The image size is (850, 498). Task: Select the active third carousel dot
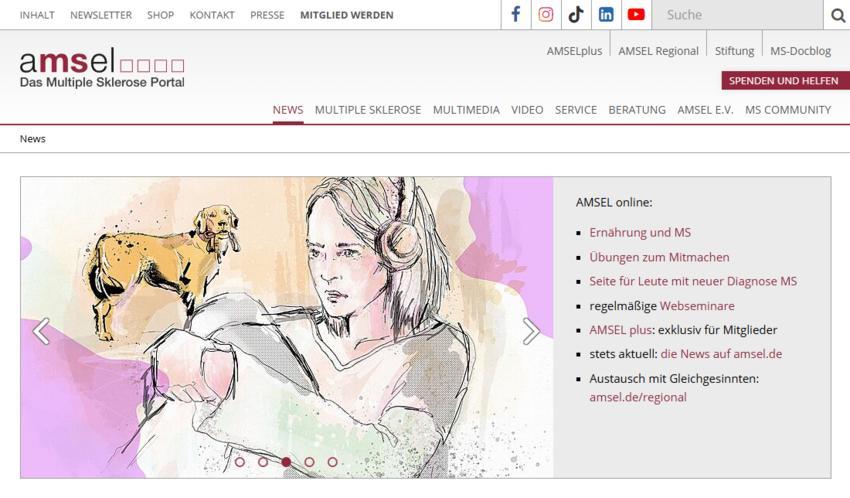click(x=286, y=462)
